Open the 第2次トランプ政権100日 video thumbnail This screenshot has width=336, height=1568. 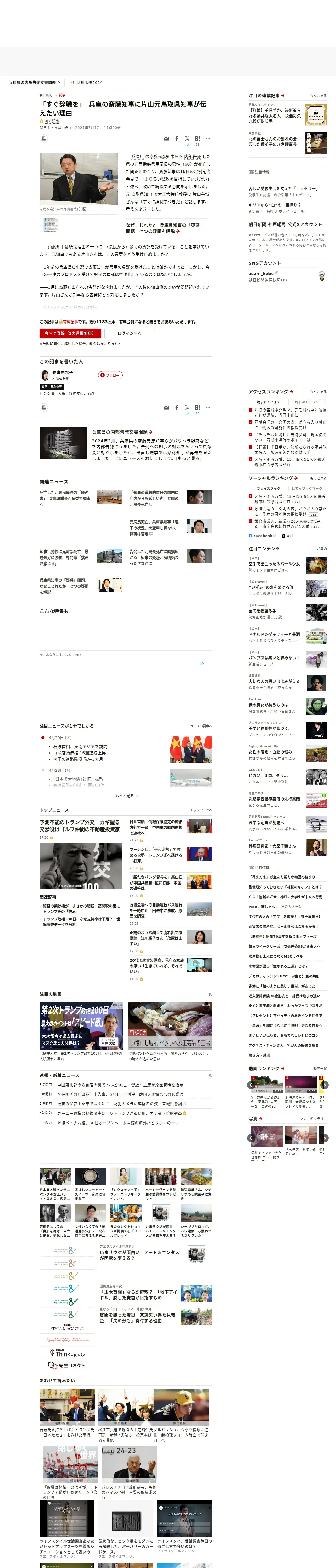(x=81, y=1026)
